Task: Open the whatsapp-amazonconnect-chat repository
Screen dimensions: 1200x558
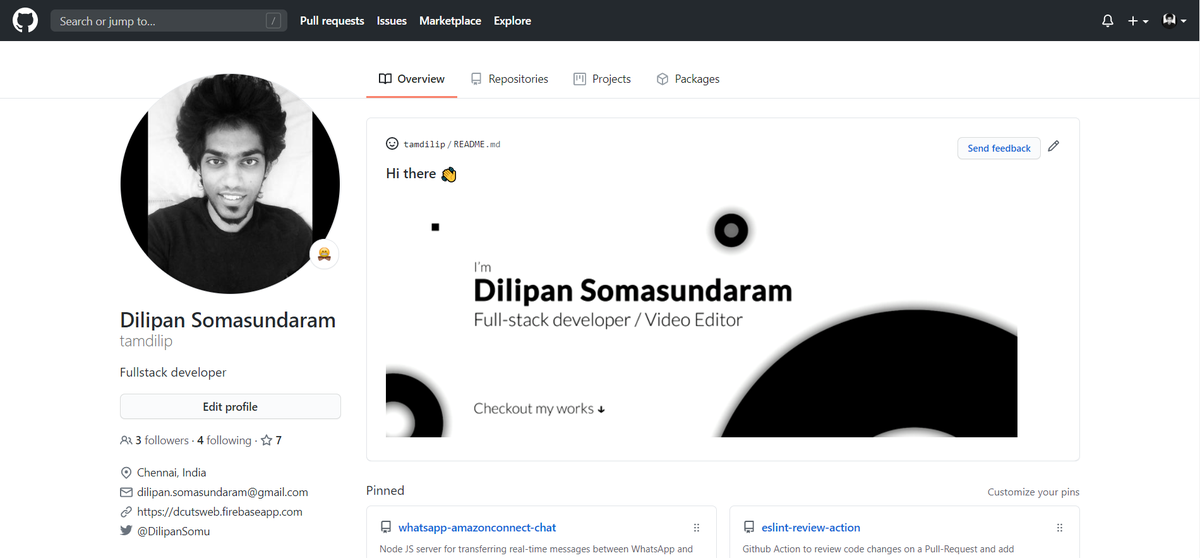Action: [x=477, y=527]
